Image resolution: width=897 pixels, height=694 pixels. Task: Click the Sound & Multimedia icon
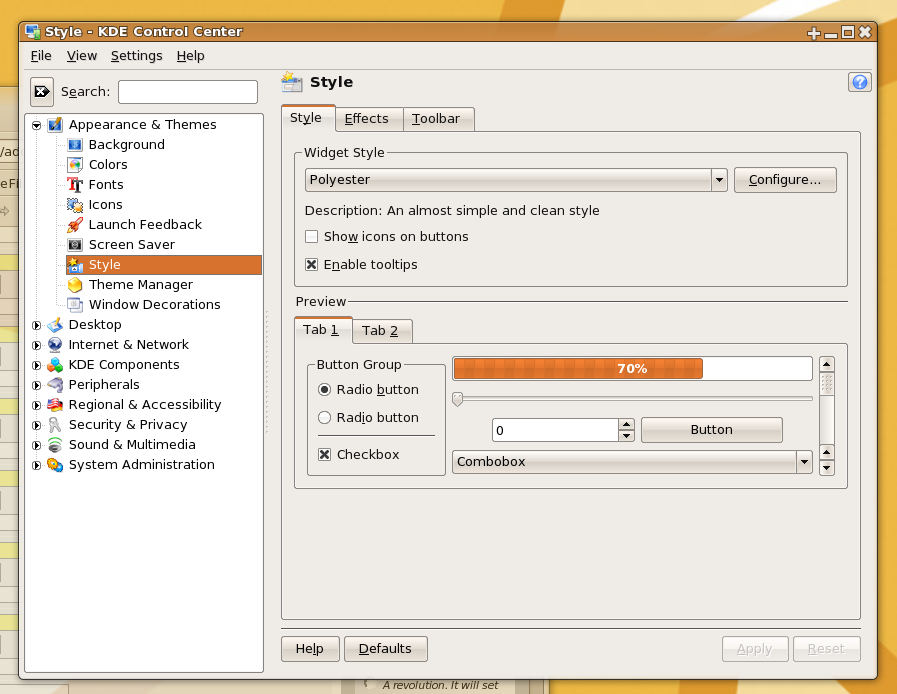tap(55, 445)
